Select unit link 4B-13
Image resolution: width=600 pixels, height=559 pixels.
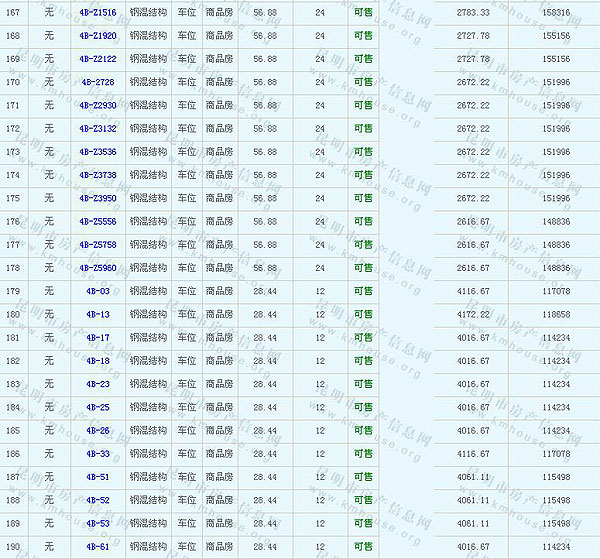pos(98,314)
